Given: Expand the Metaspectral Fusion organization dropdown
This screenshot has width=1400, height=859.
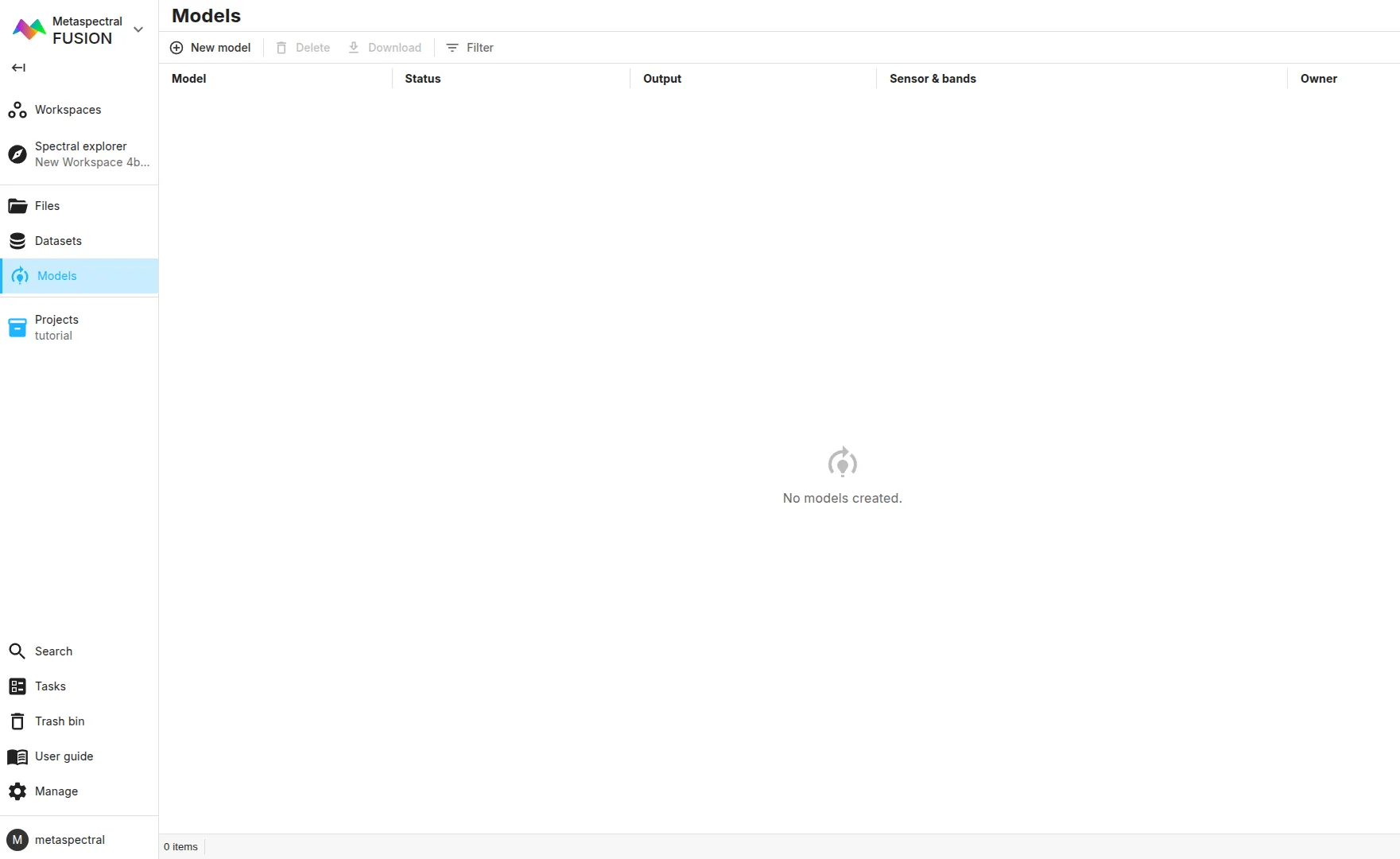Looking at the screenshot, I should [x=138, y=29].
